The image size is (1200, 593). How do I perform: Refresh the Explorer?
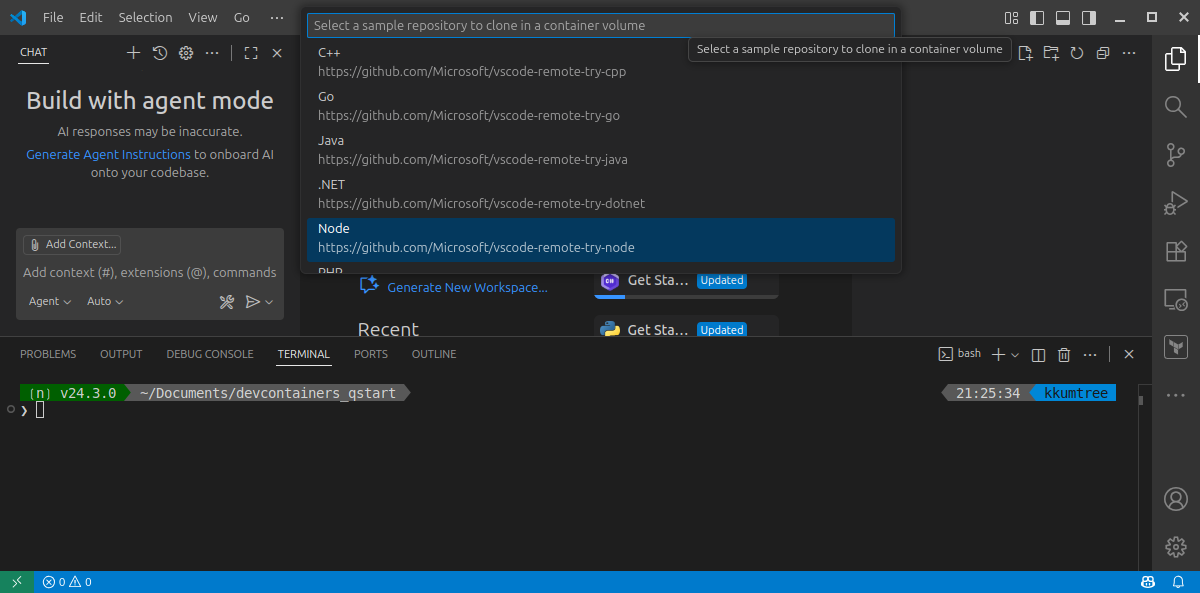(1077, 53)
